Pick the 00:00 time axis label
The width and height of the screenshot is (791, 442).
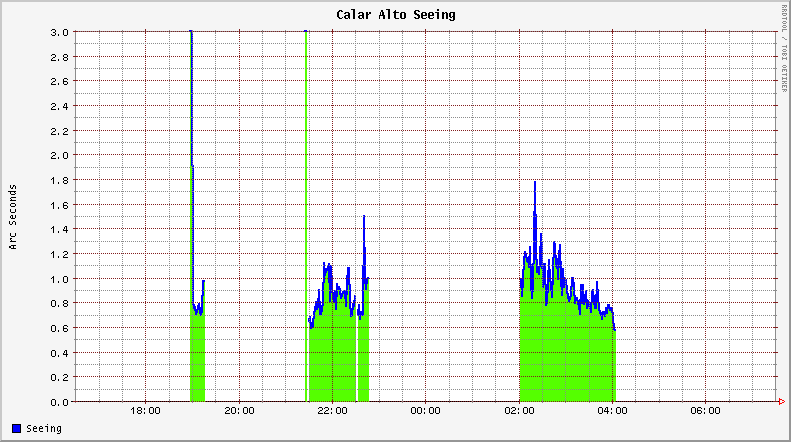425,411
